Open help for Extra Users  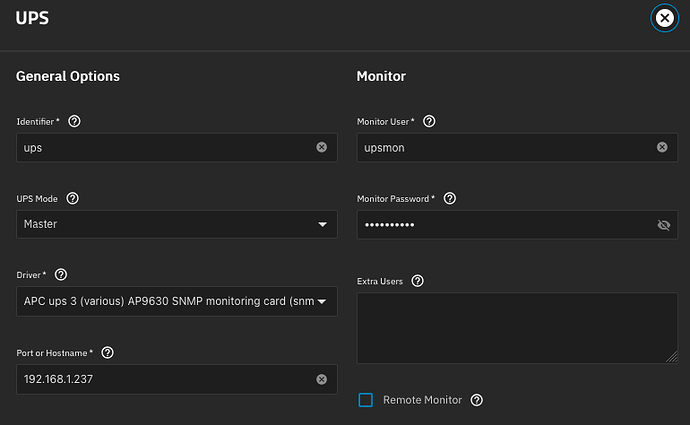click(418, 281)
